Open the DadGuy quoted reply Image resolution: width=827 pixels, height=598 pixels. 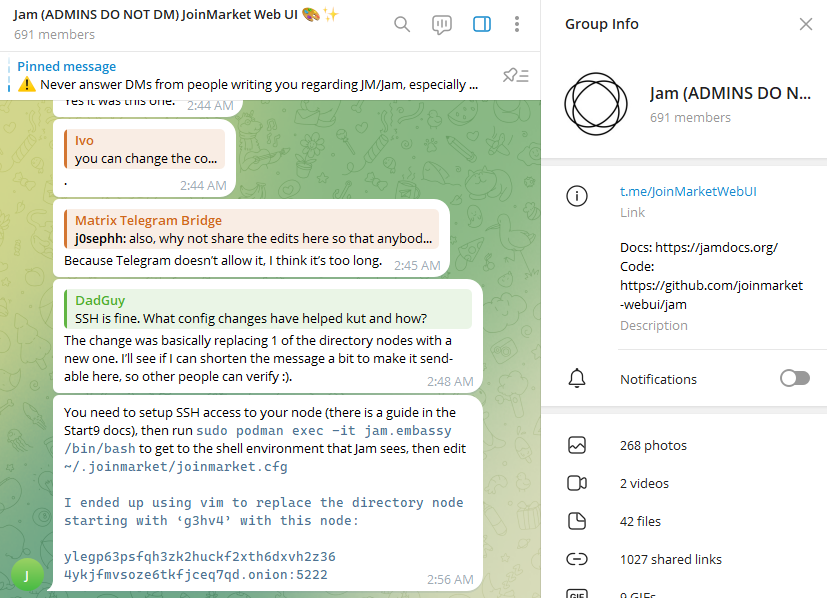coord(268,309)
